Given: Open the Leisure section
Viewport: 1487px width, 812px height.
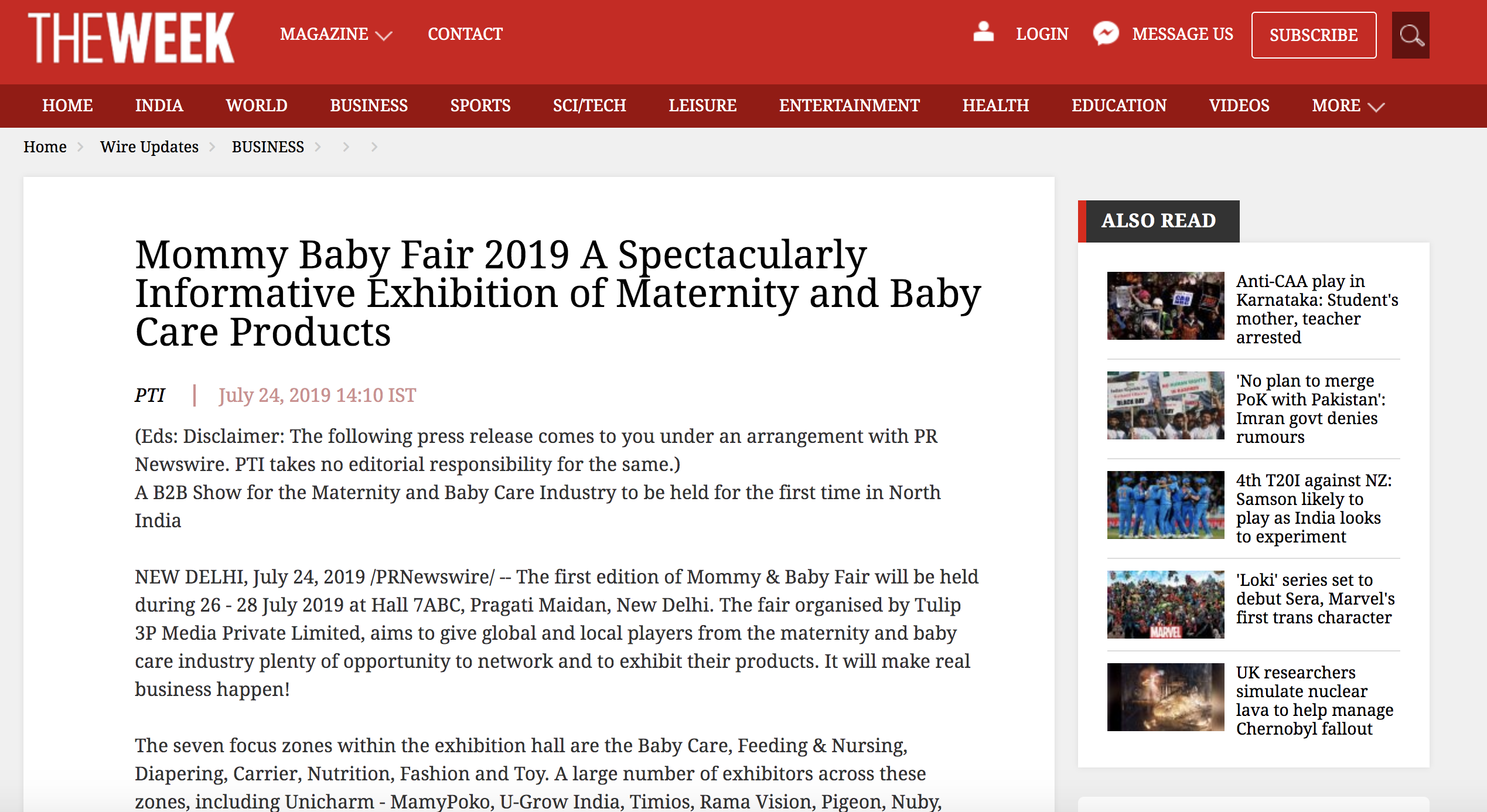Looking at the screenshot, I should click(x=702, y=105).
